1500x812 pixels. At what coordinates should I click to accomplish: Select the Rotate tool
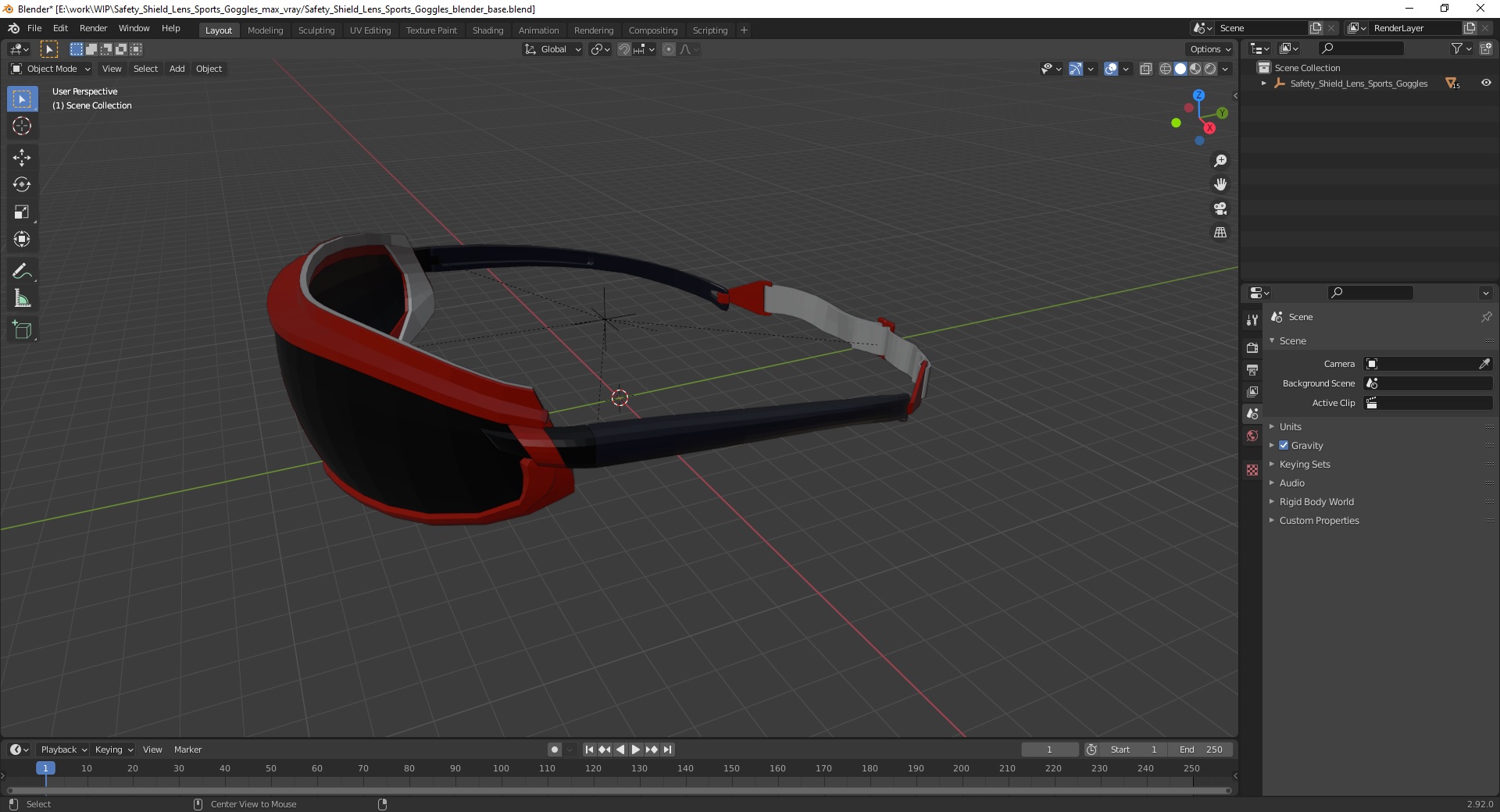pos(22,185)
